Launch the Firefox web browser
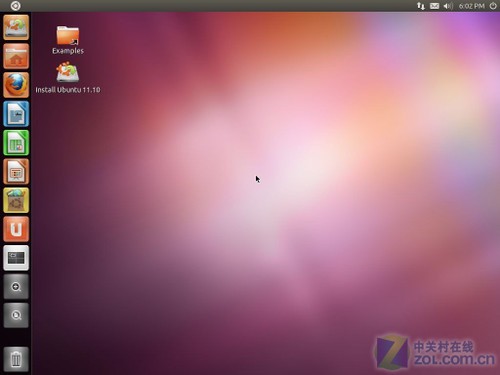The width and height of the screenshot is (500, 375). click(16, 85)
